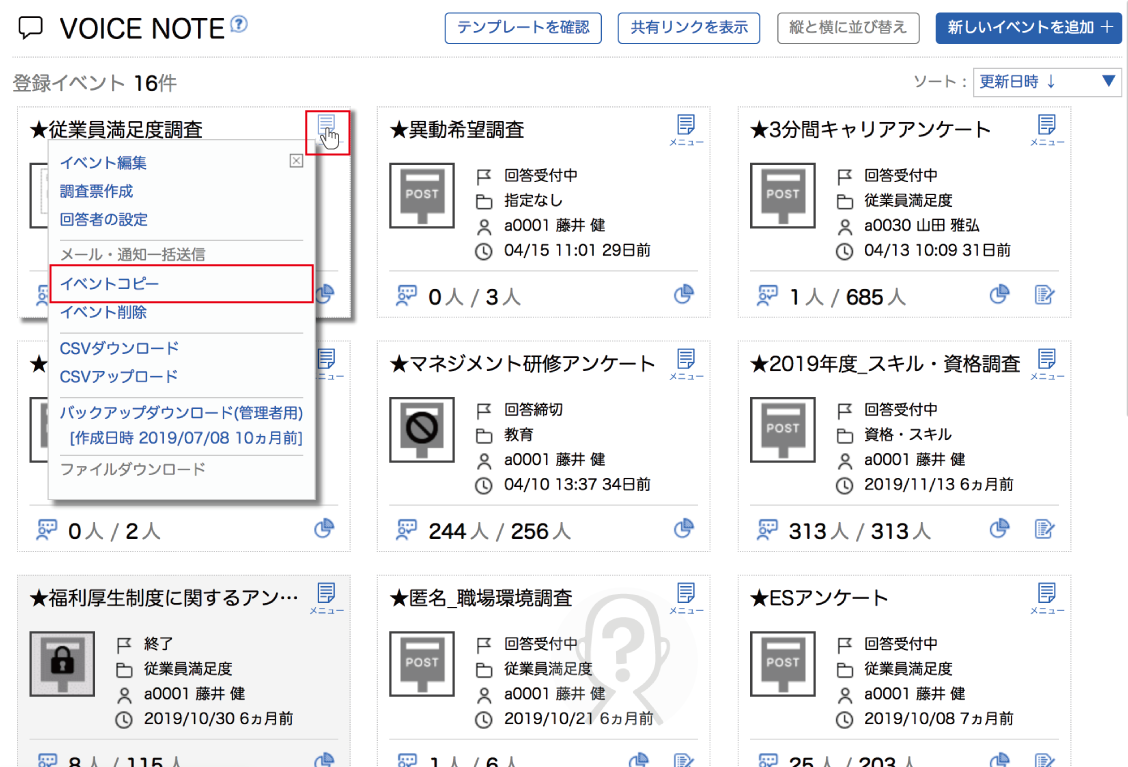Click バックアップダウンロード(管理者用) link

coord(181,412)
